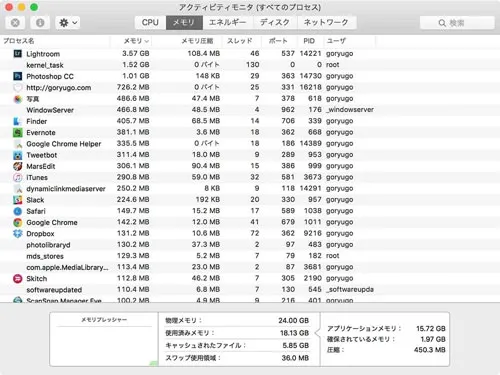Click the キャッシュされたファイル 5.85 GB value

coord(296,345)
